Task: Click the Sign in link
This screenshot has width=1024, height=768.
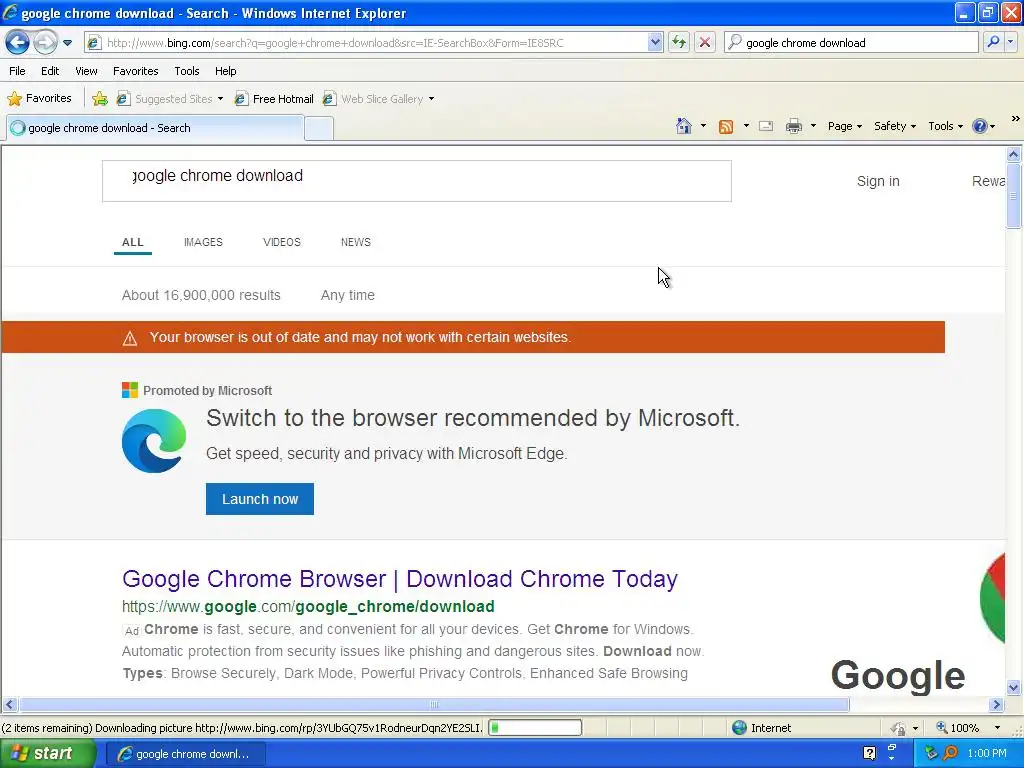Action: coord(878,181)
